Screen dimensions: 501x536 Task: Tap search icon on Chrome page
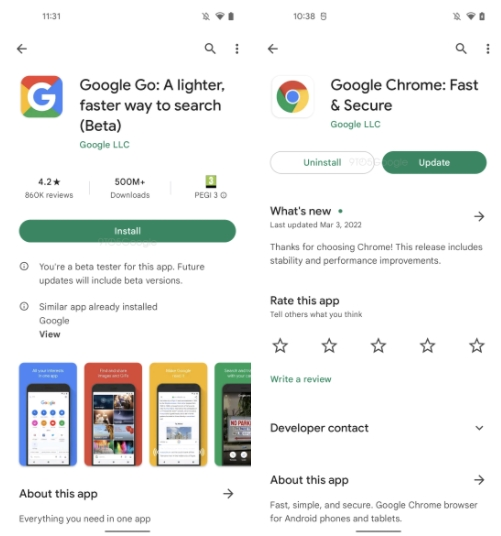click(x=461, y=49)
